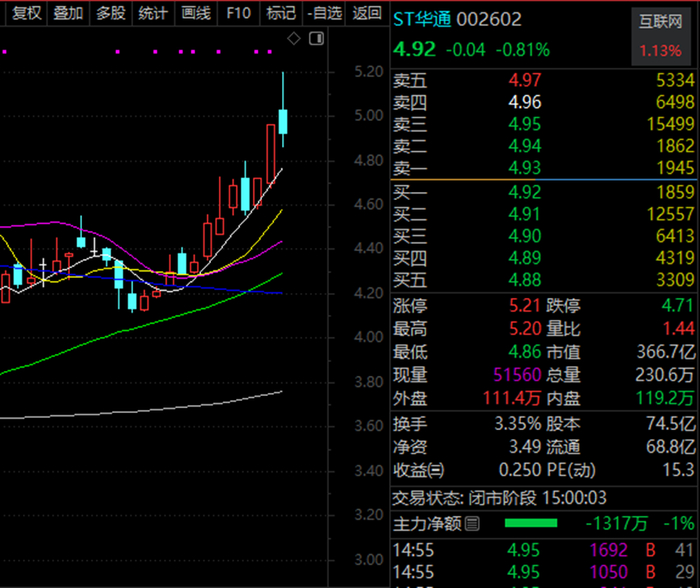Toggle -自选 to remove from watchlist

pyautogui.click(x=324, y=13)
